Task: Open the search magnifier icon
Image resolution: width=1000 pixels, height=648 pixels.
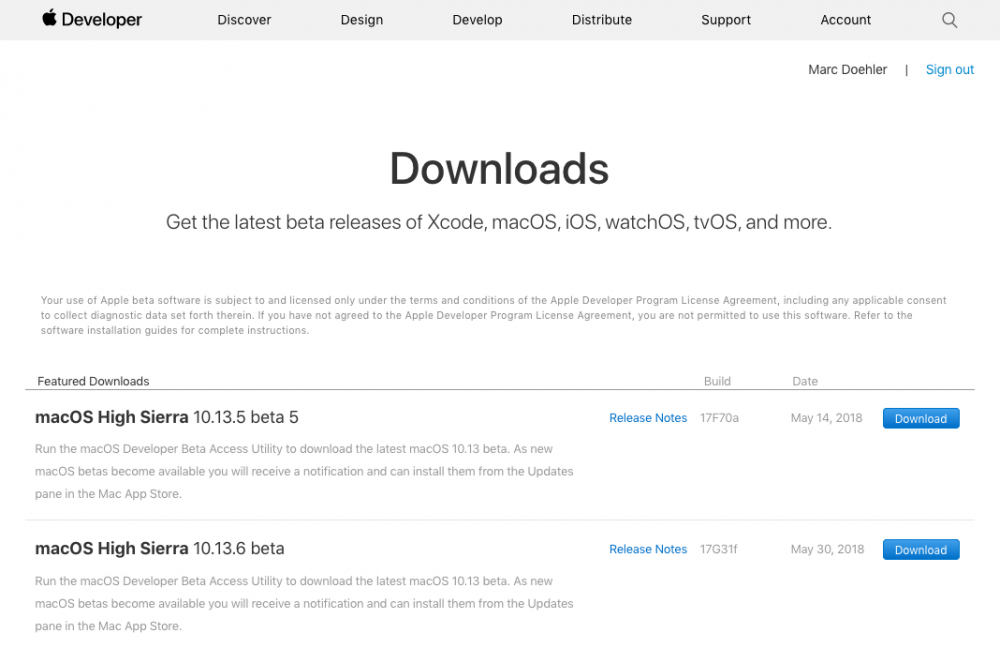Action: point(950,20)
